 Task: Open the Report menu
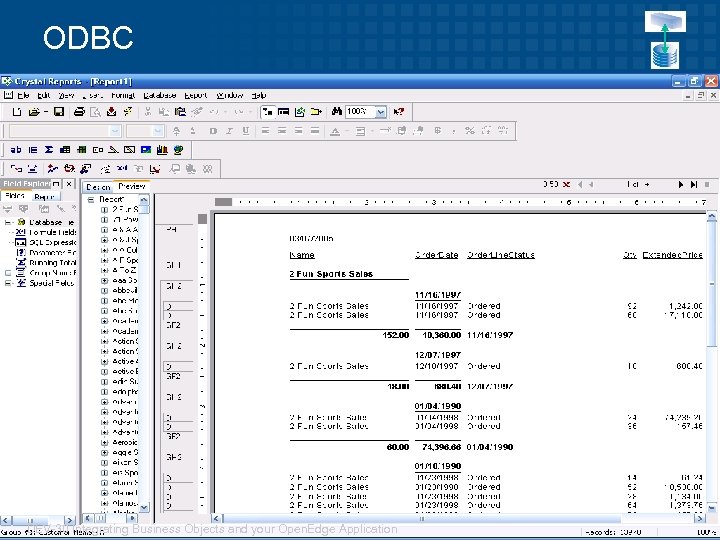click(x=196, y=96)
